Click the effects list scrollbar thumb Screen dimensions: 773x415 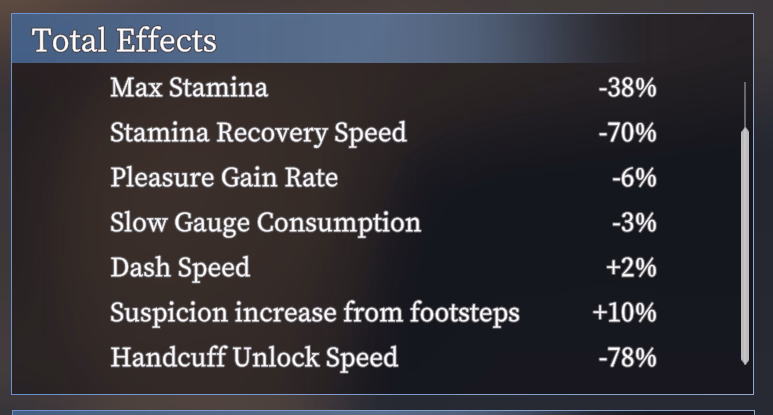(744, 245)
